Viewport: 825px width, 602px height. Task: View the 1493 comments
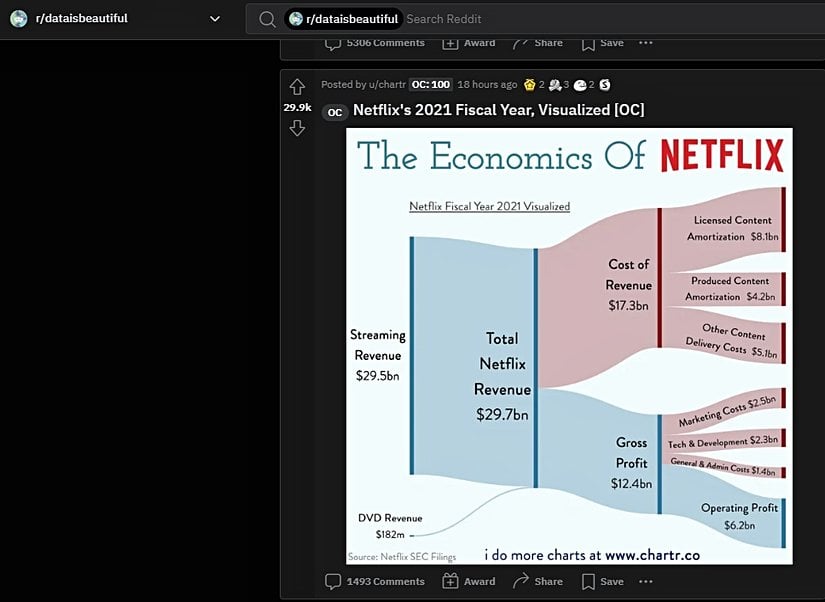[x=384, y=581]
